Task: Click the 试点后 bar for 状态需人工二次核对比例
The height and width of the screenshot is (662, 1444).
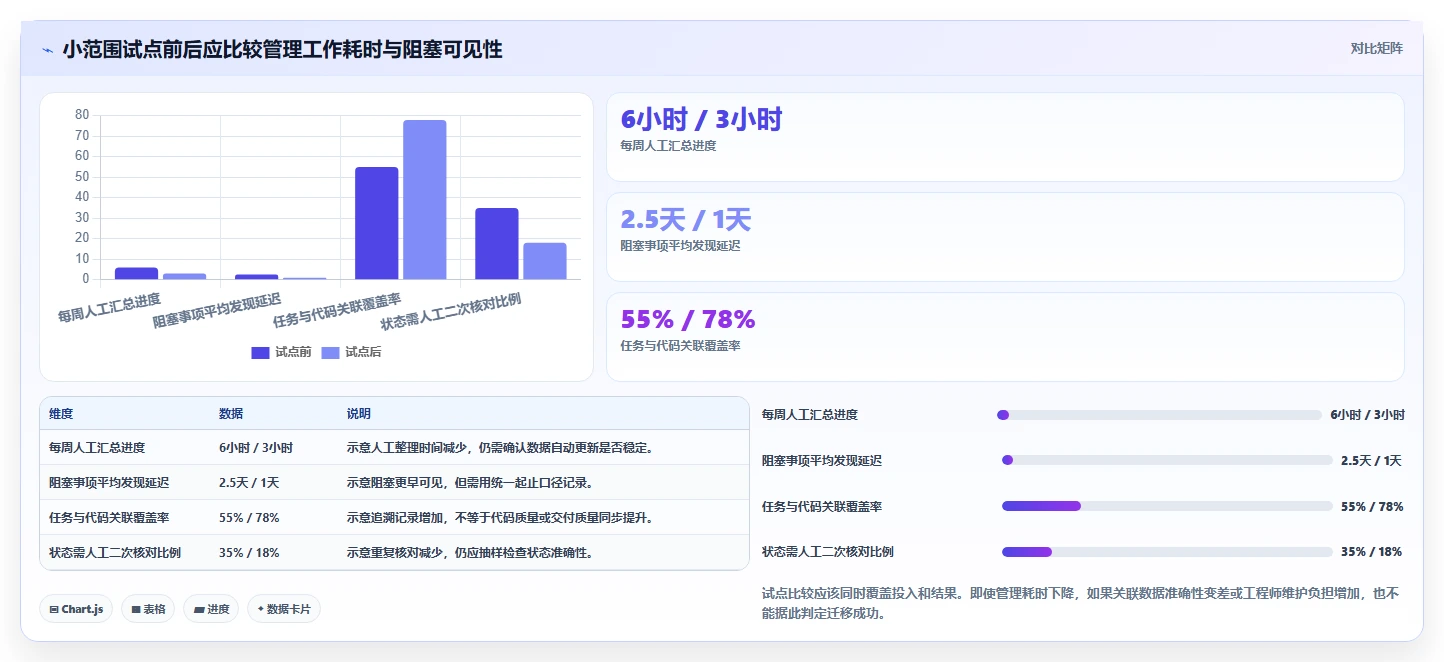Action: coord(545,261)
